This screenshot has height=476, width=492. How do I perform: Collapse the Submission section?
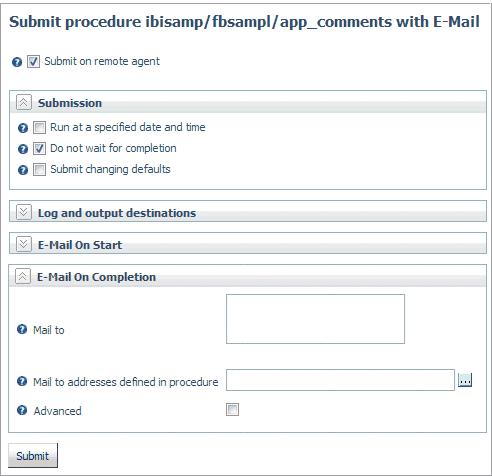(x=24, y=102)
